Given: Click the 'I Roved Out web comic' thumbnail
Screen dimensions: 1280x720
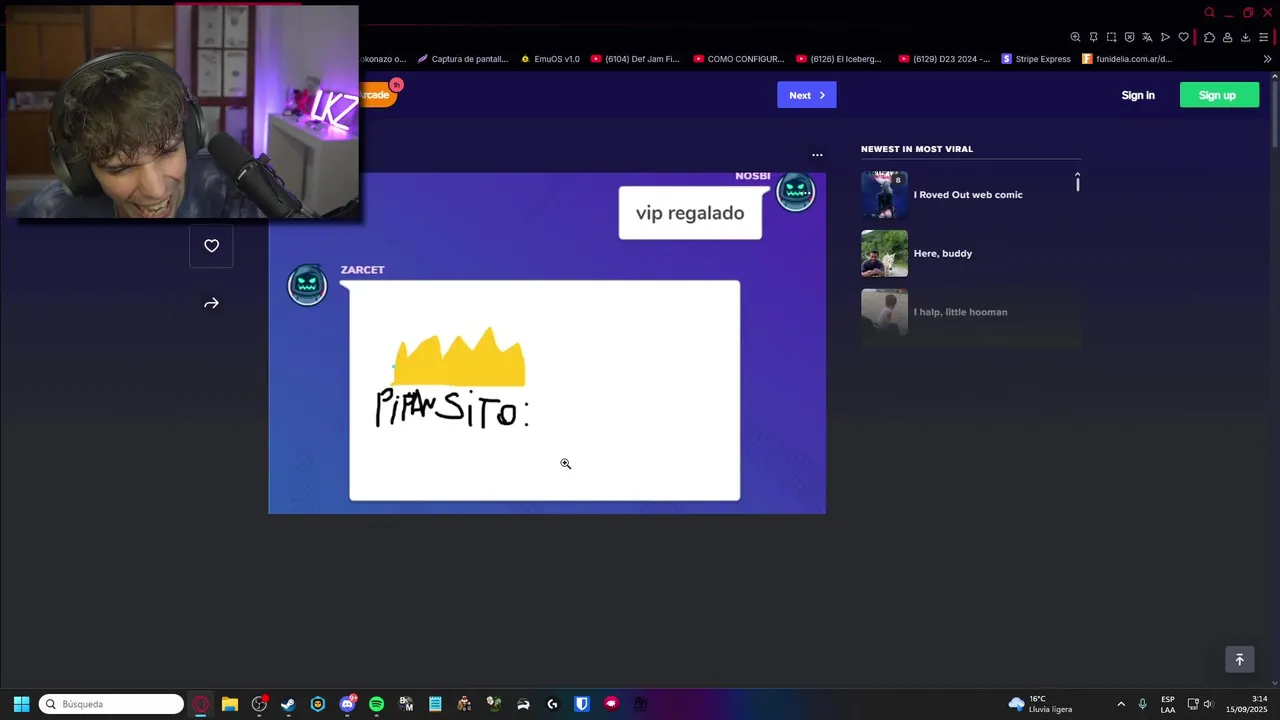Looking at the screenshot, I should pyautogui.click(x=884, y=195).
